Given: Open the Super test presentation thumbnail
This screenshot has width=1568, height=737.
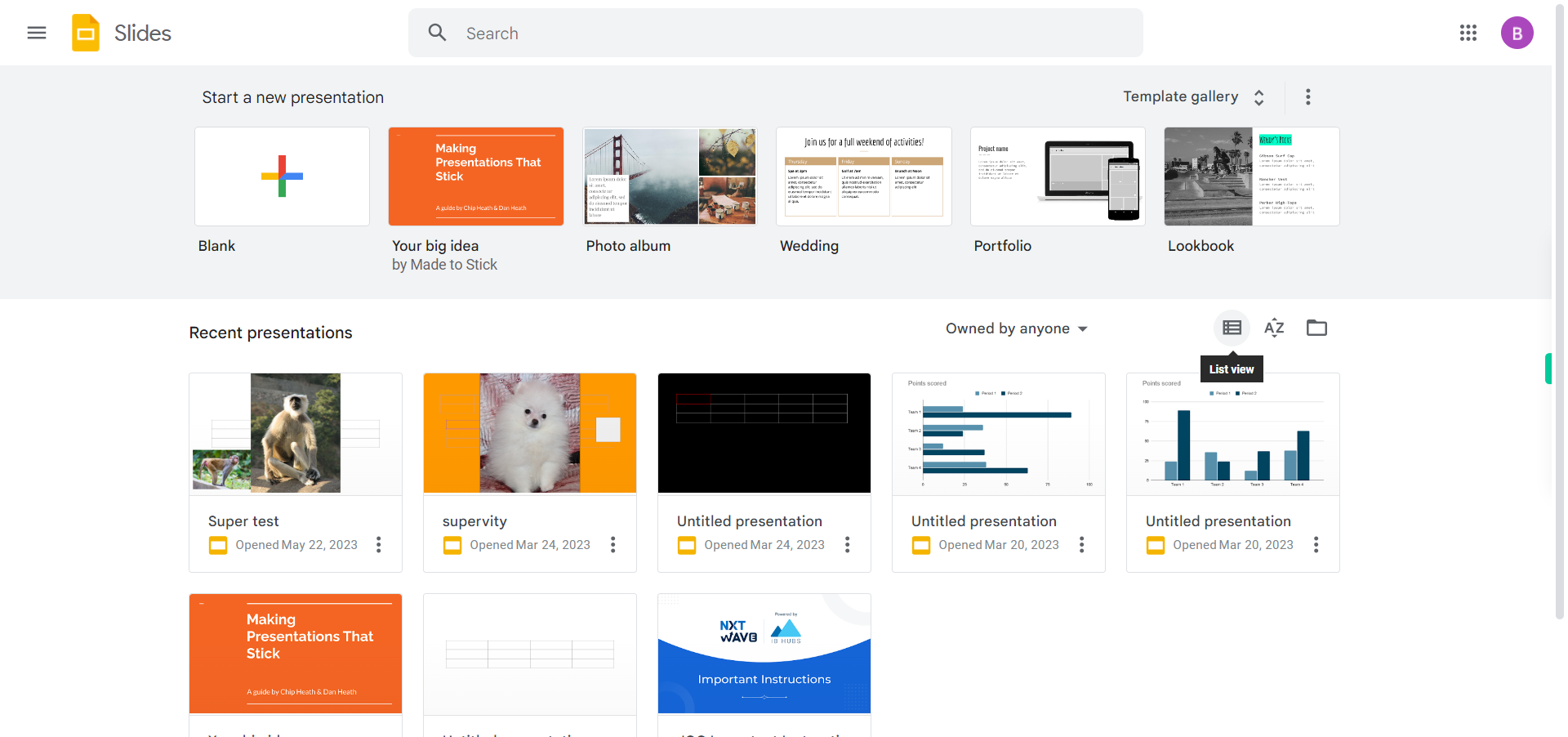Looking at the screenshot, I should (296, 434).
